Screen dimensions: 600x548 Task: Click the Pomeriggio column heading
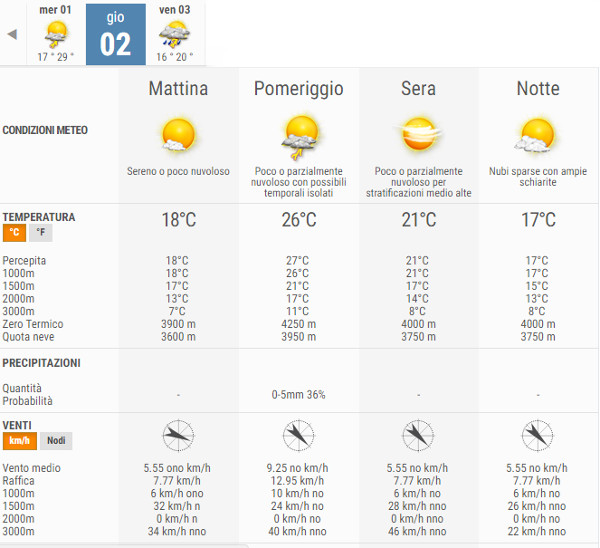298,90
